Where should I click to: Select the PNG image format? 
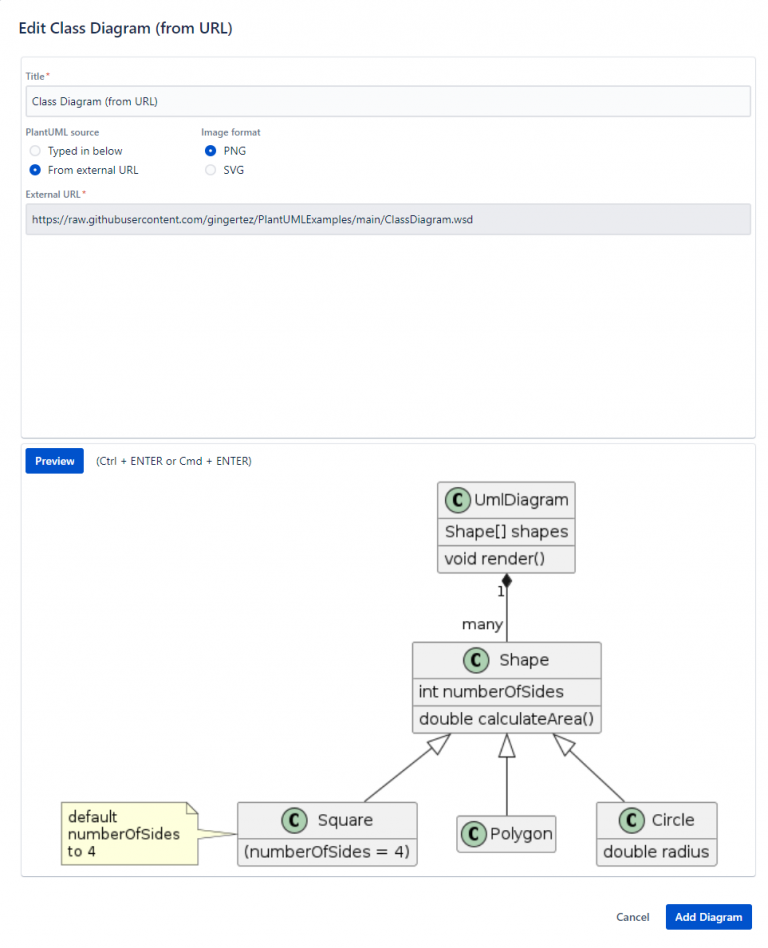click(x=209, y=150)
